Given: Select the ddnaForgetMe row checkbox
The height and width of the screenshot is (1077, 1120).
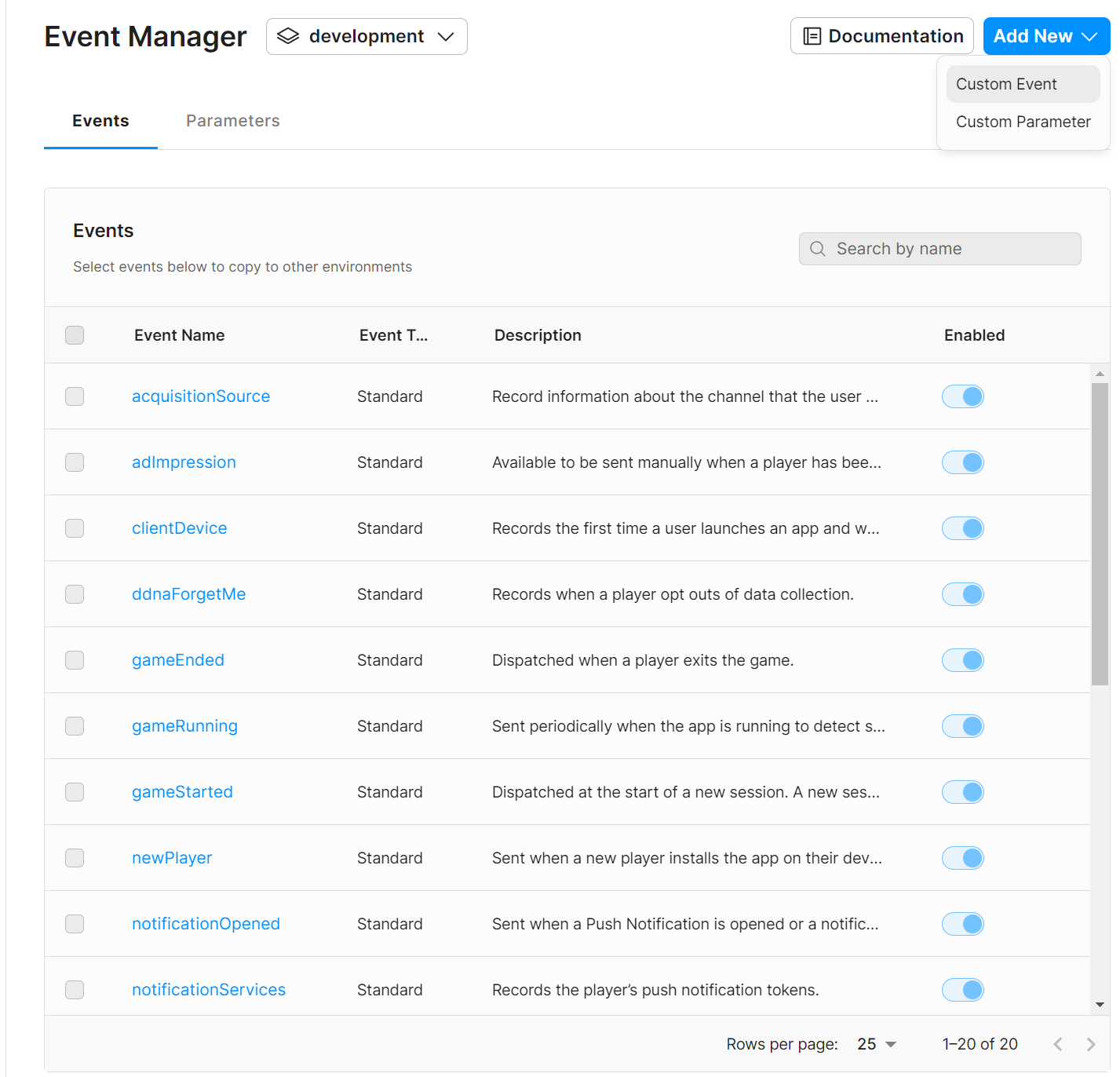Looking at the screenshot, I should coord(75,594).
